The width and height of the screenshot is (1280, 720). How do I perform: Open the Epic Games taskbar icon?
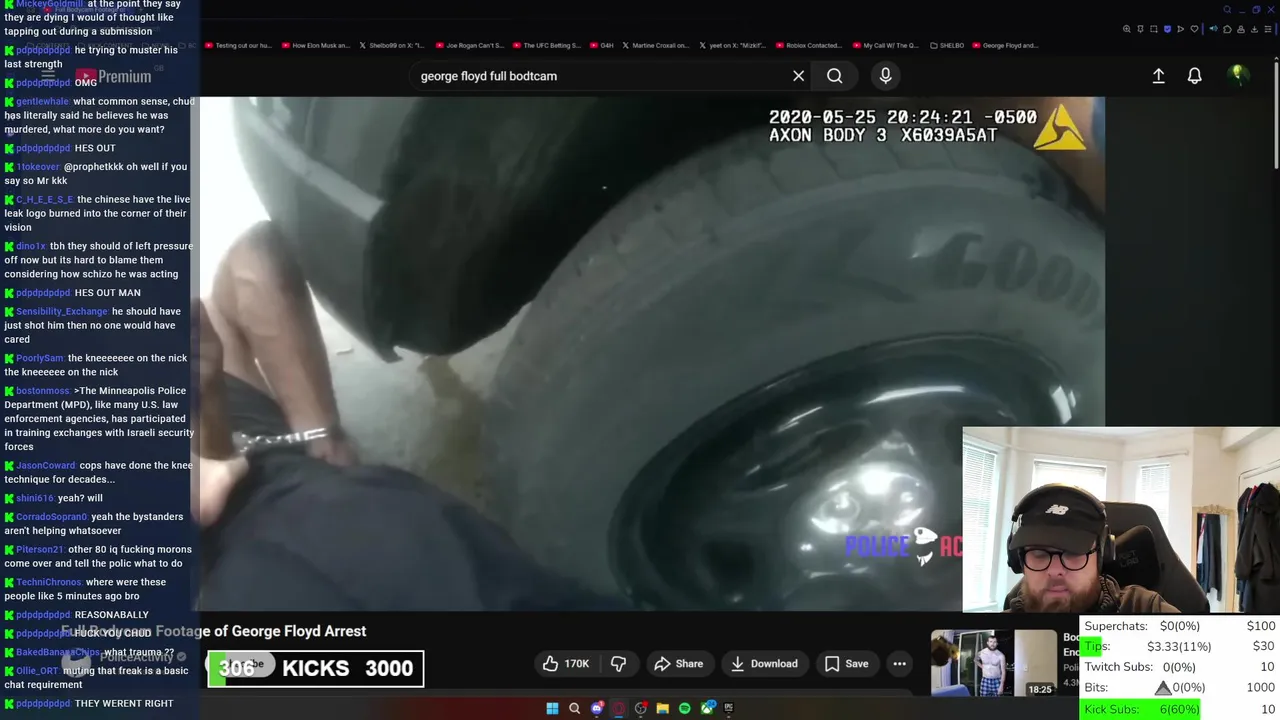pyautogui.click(x=729, y=708)
